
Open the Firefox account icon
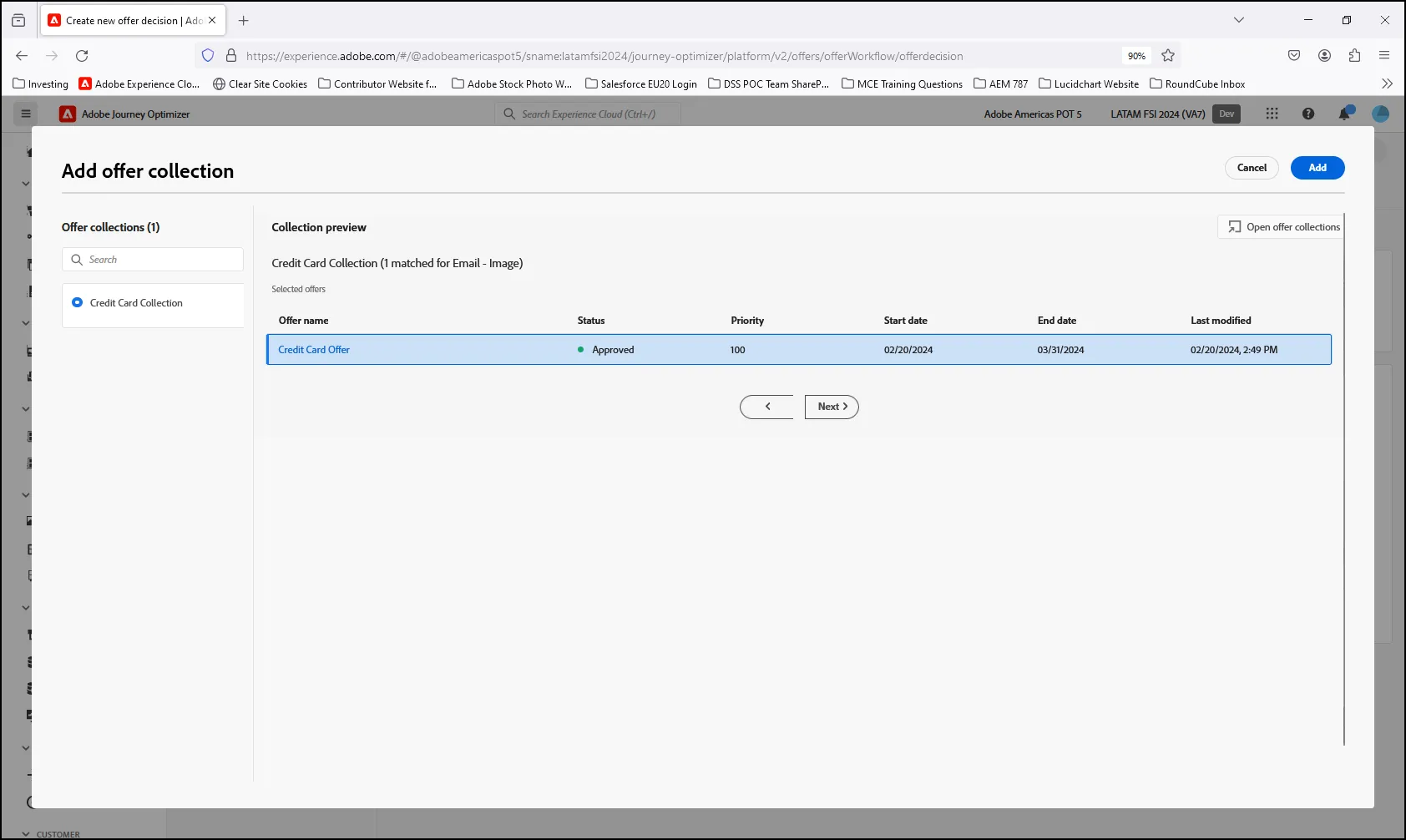coord(1324,56)
